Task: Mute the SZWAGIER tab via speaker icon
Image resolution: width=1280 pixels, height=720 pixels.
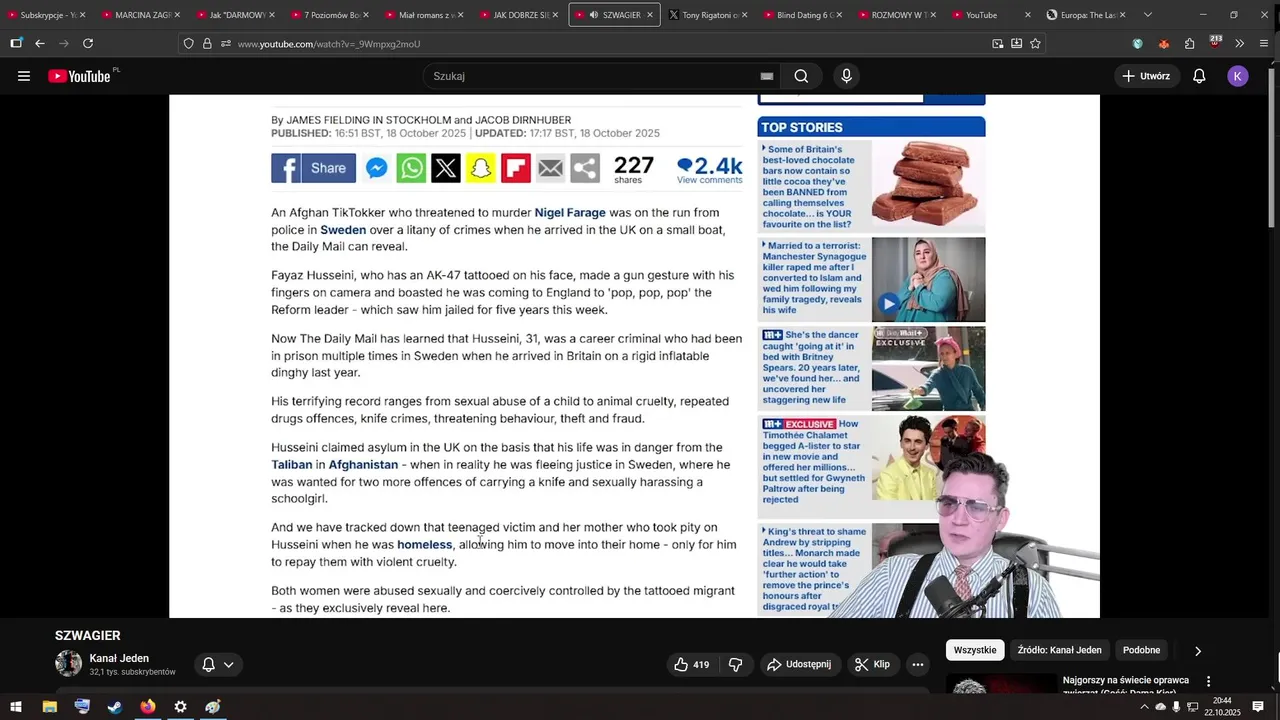Action: [594, 15]
